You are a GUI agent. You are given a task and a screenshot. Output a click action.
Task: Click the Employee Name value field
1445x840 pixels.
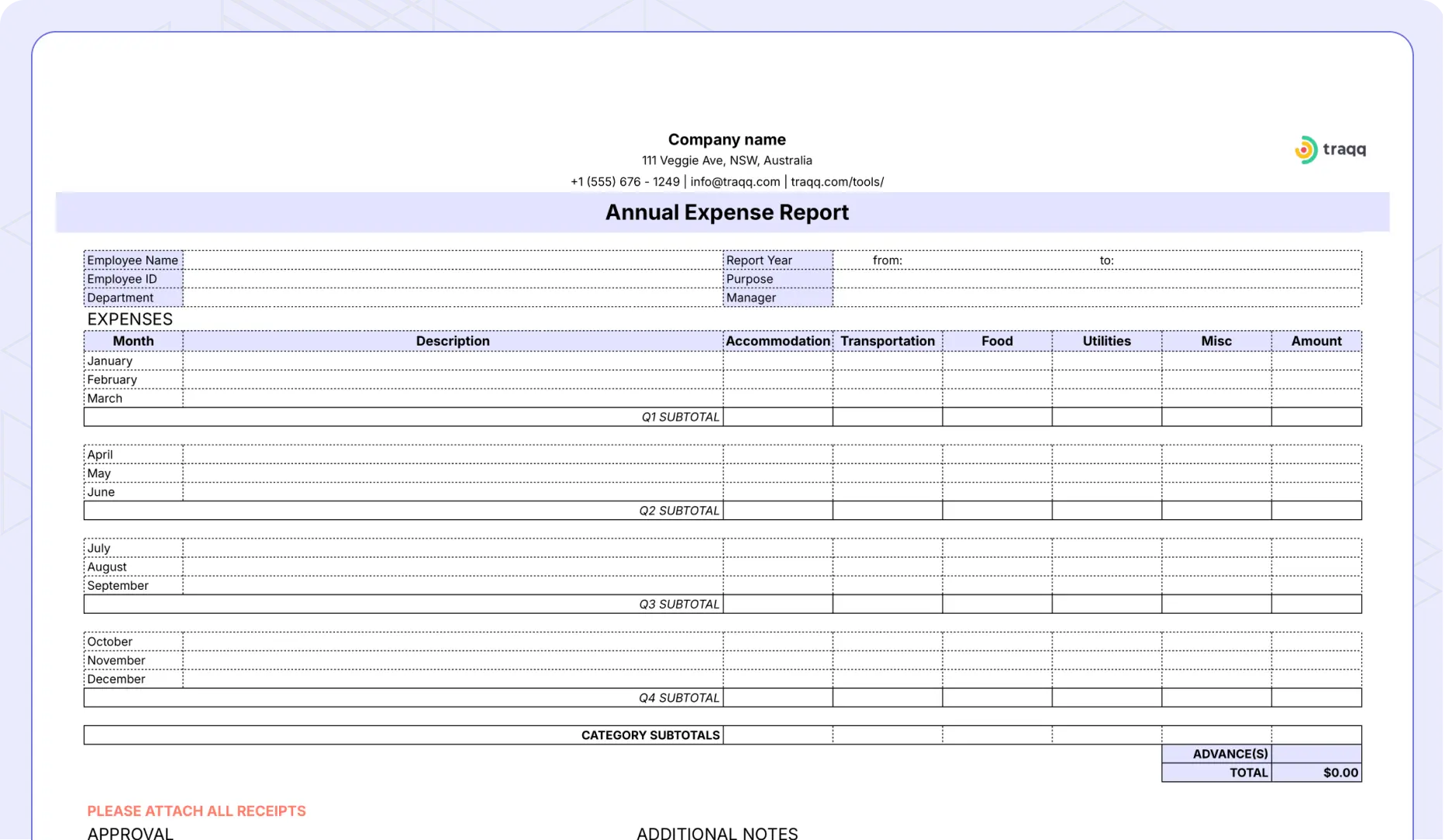click(453, 260)
